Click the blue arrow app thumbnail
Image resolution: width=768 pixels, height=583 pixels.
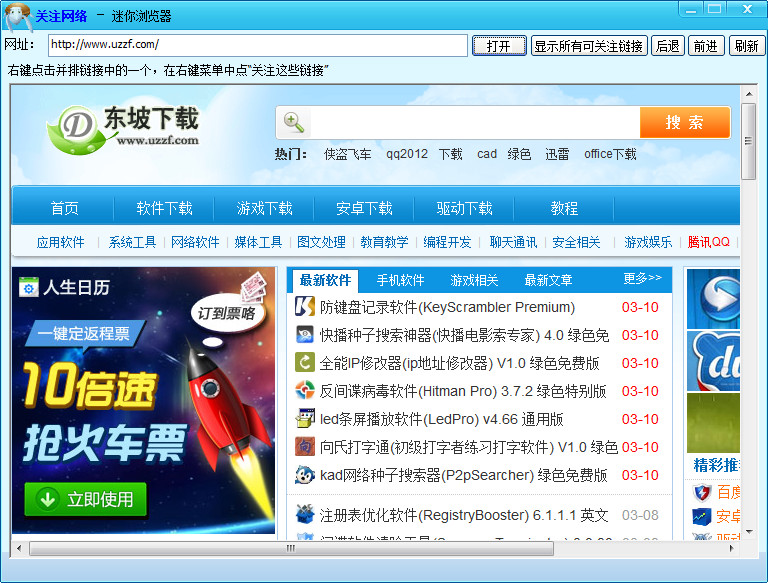coord(714,298)
